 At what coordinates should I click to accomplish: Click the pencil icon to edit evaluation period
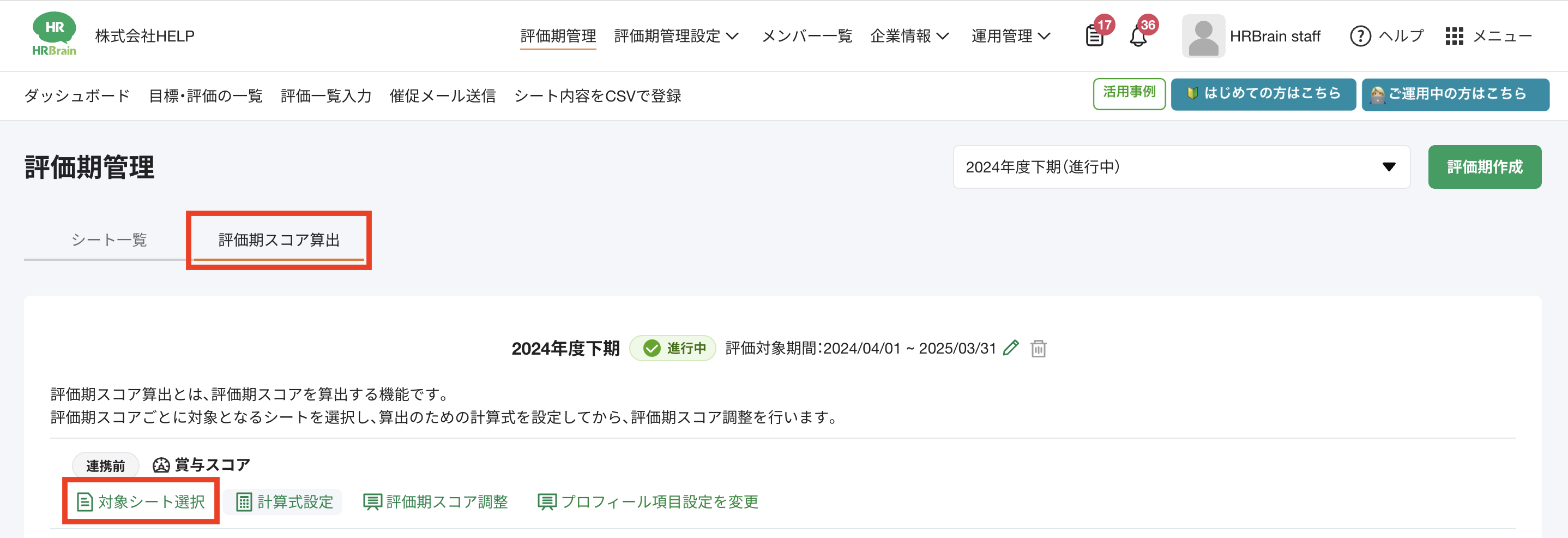point(1011,348)
